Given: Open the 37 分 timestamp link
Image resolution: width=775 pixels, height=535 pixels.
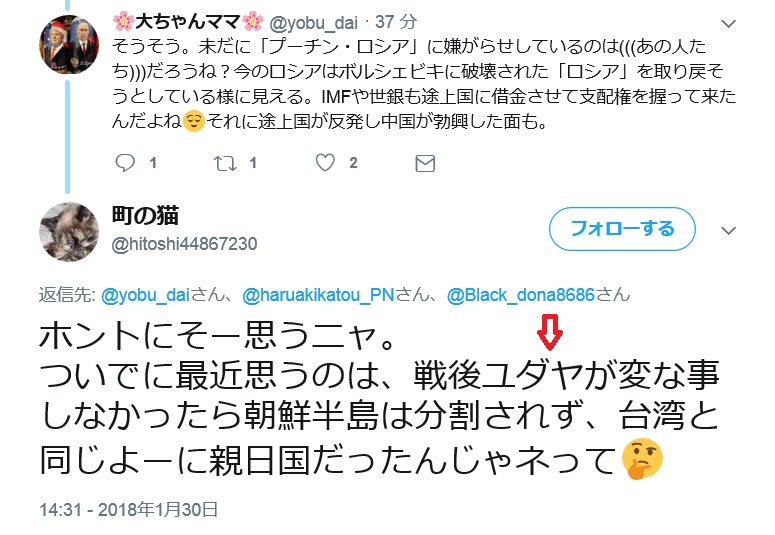Looking at the screenshot, I should tap(396, 22).
